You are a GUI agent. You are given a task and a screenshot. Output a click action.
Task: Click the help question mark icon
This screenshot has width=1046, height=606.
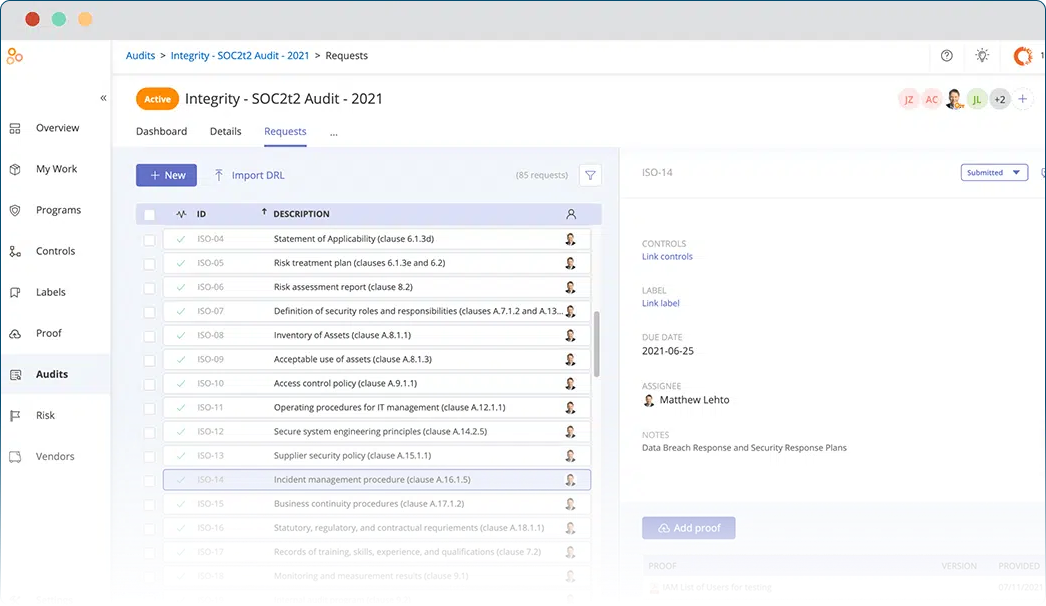(947, 56)
